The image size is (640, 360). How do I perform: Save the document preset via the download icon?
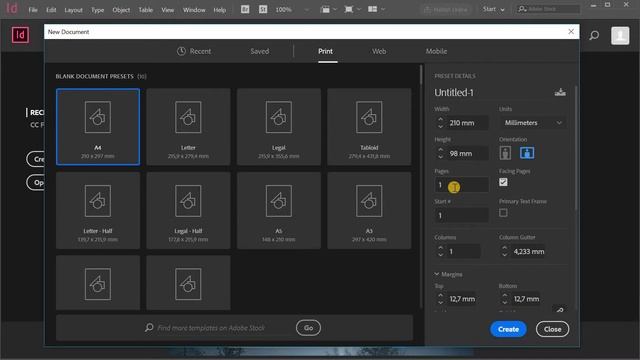click(x=560, y=92)
